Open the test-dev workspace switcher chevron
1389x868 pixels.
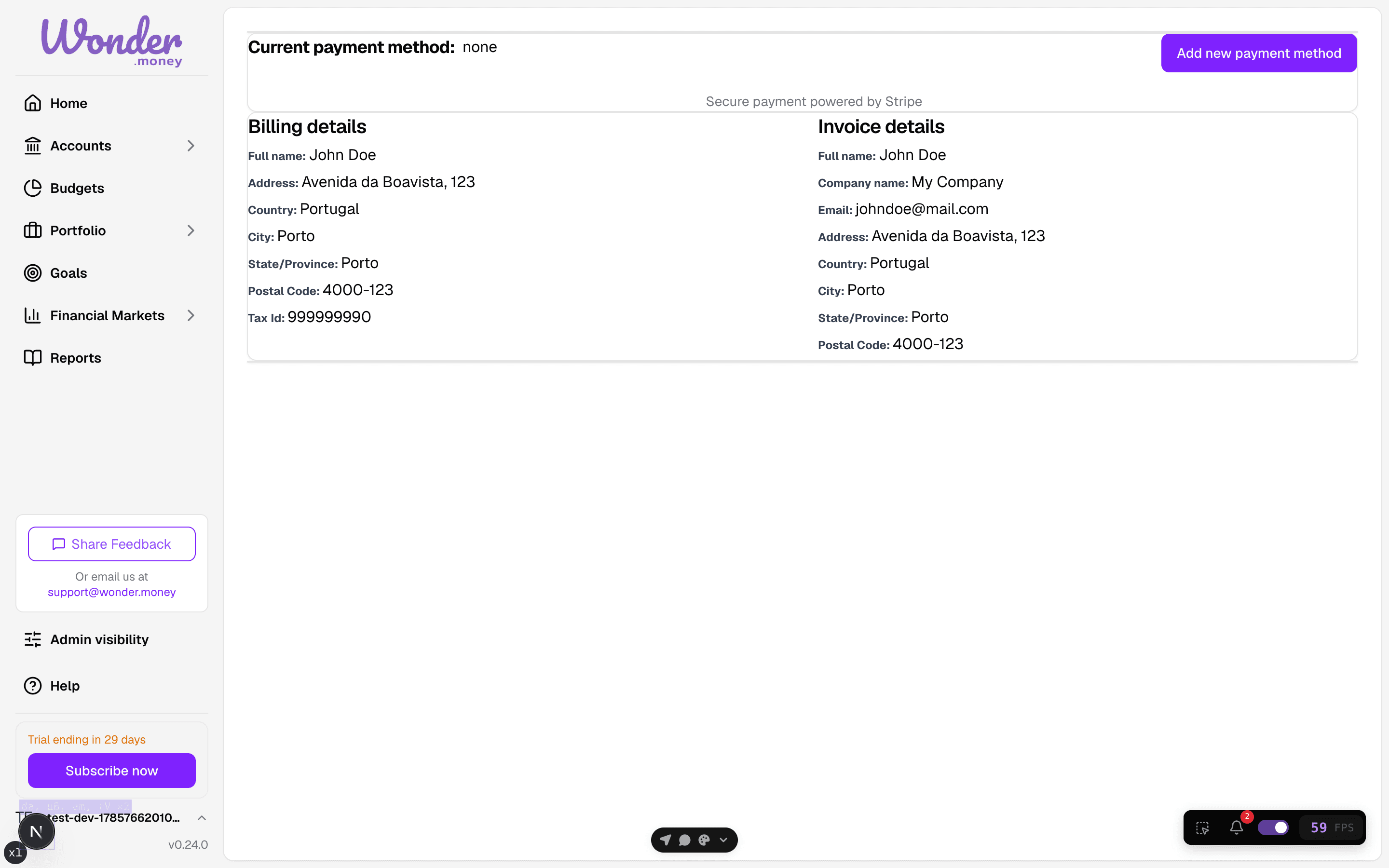coord(202,817)
